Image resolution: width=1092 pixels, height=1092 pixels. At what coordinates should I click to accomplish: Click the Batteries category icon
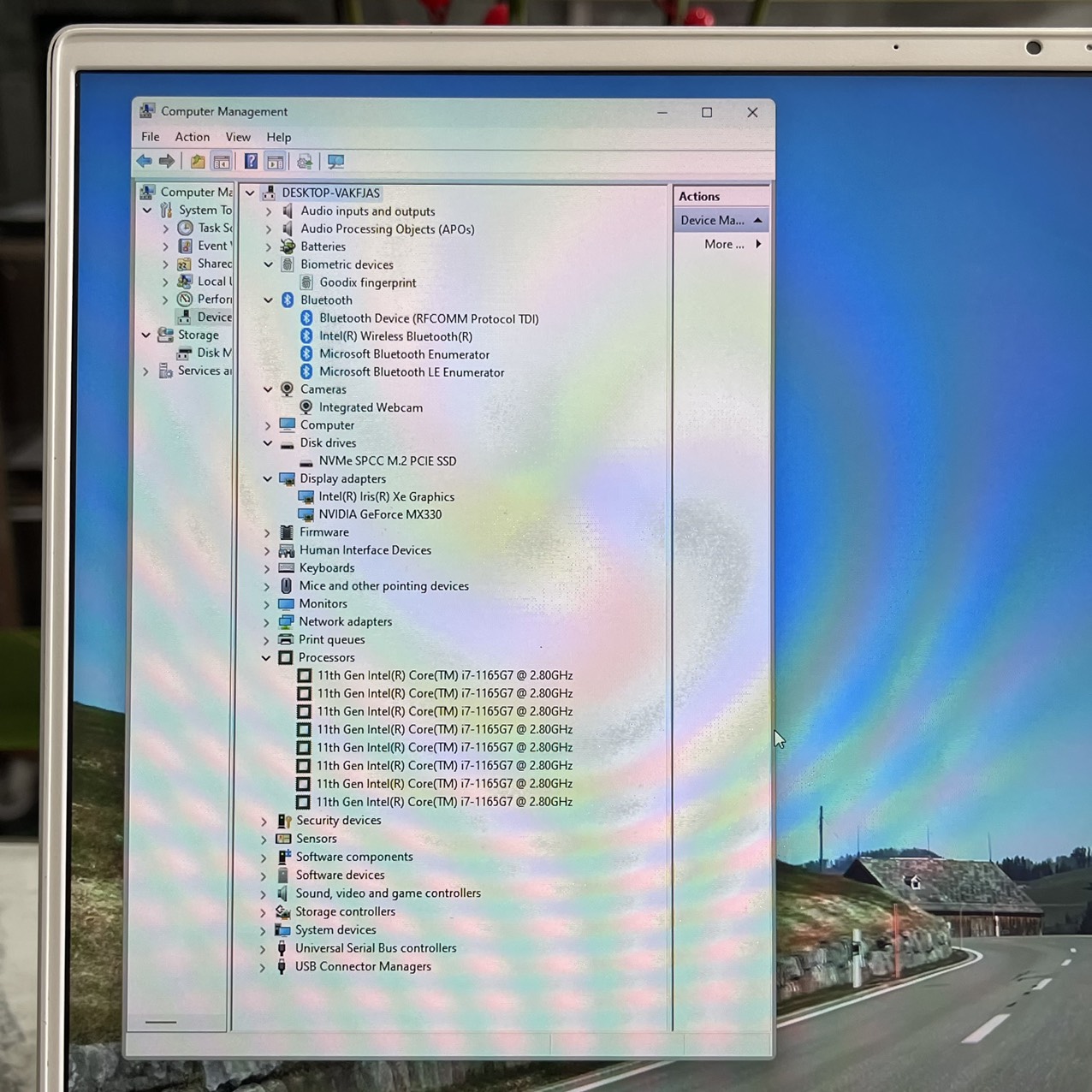288,246
